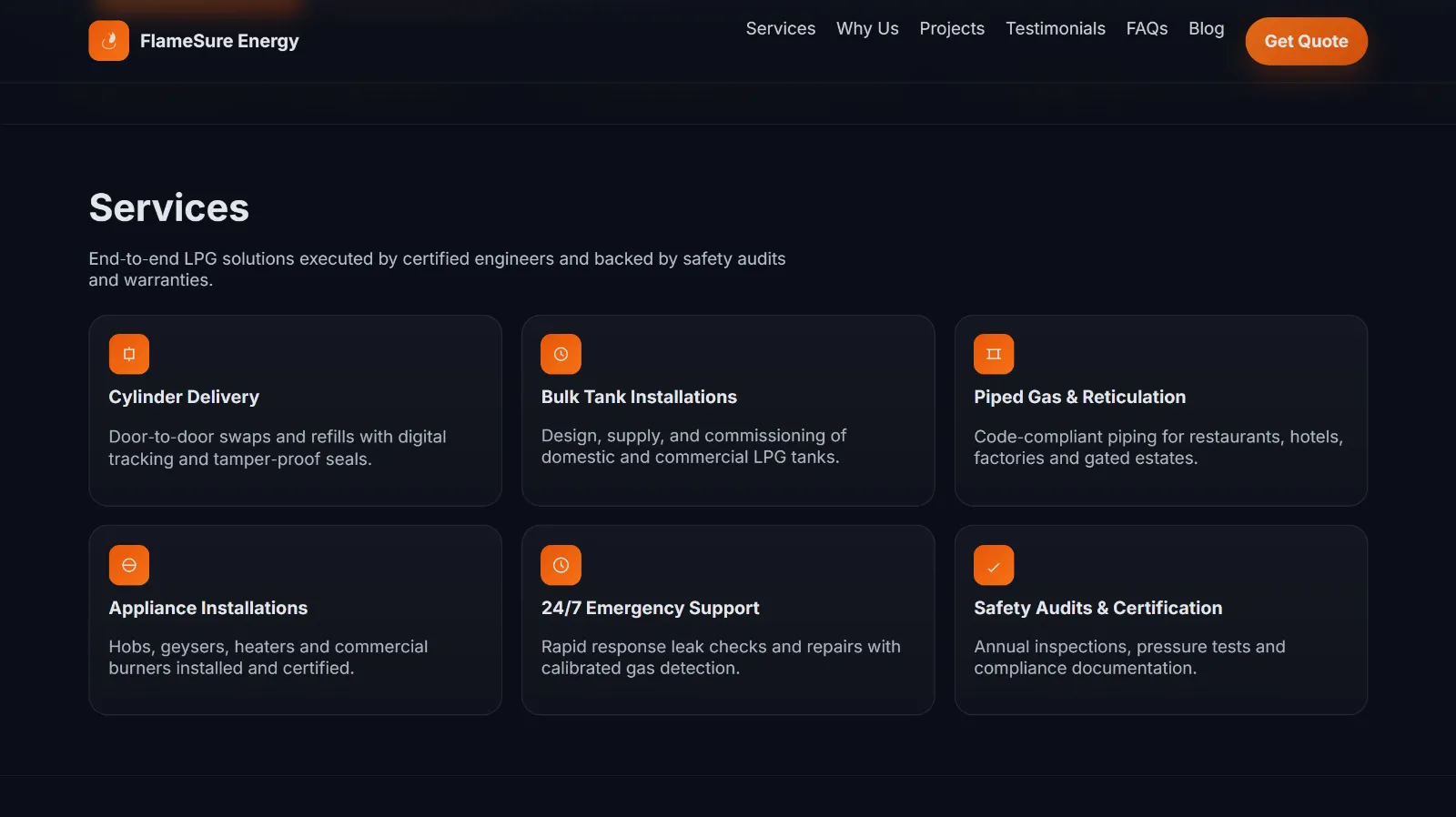Navigate to Projects in the header
The height and width of the screenshot is (817, 1456).
952,29
